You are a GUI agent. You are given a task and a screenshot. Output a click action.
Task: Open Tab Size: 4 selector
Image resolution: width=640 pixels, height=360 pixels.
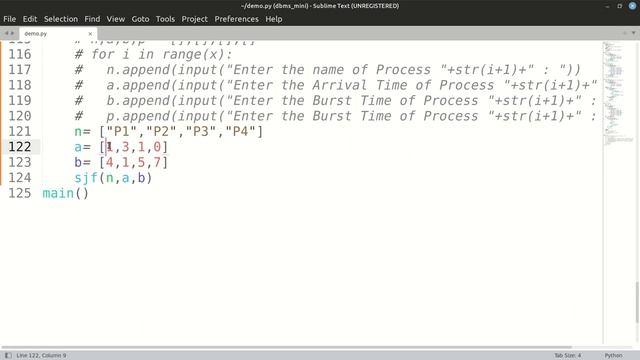568,356
